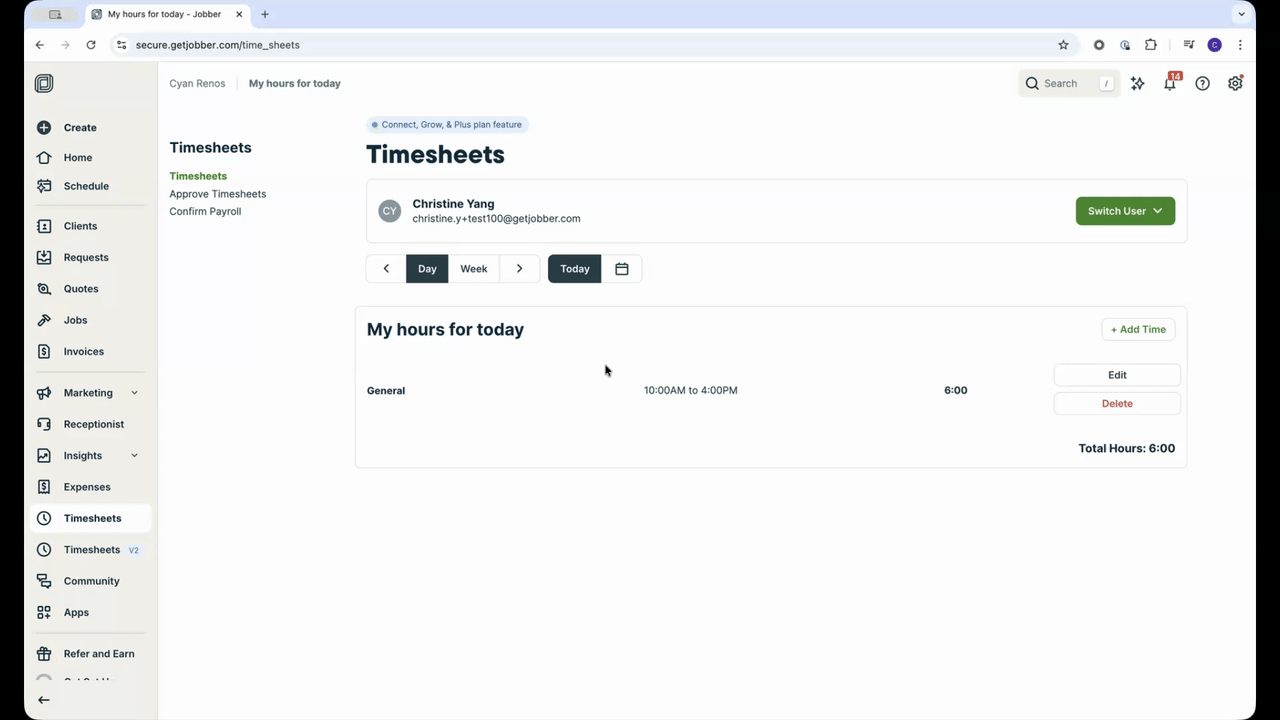Click the Add Time button

pos(1138,329)
